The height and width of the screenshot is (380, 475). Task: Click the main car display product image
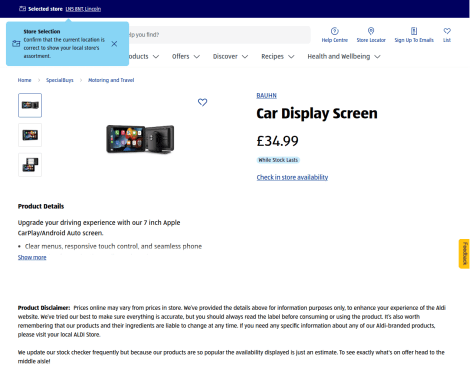tap(140, 139)
